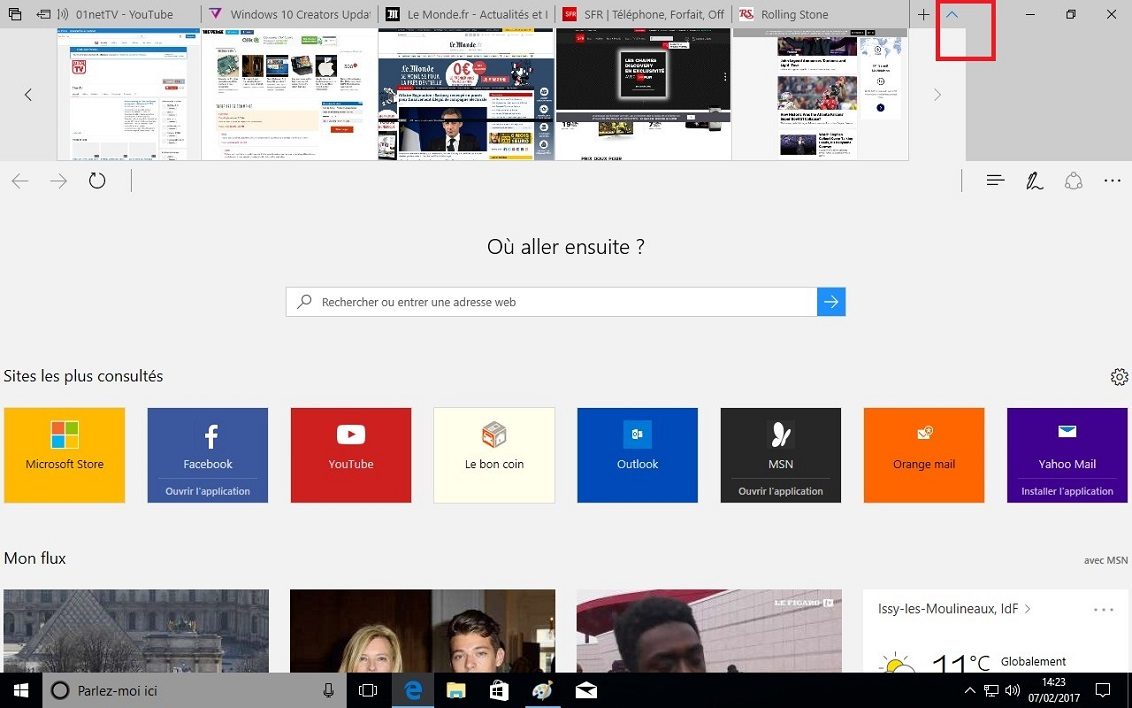The height and width of the screenshot is (708, 1132).
Task: Switch to the Le Monde.fr tab
Action: pos(466,15)
